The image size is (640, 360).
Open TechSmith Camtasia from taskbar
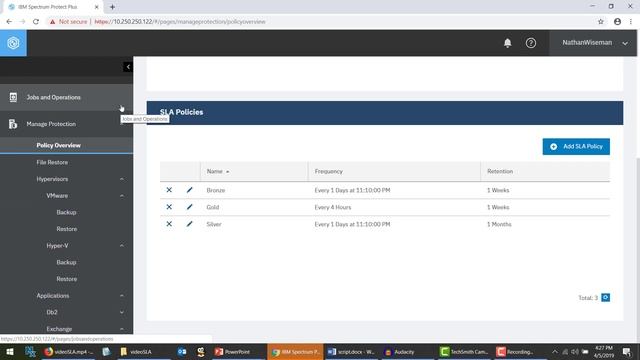[x=464, y=352]
